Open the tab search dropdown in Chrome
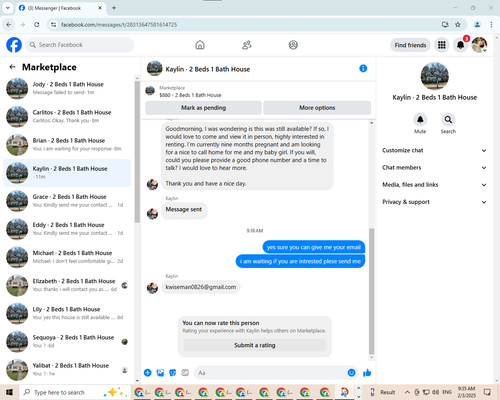 coord(7,8)
